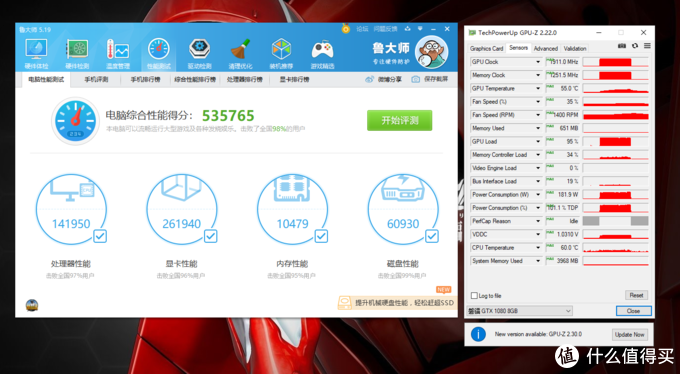Click GPU-Z screenshot camera icon
Image resolution: width=680 pixels, height=374 pixels.
(622, 46)
